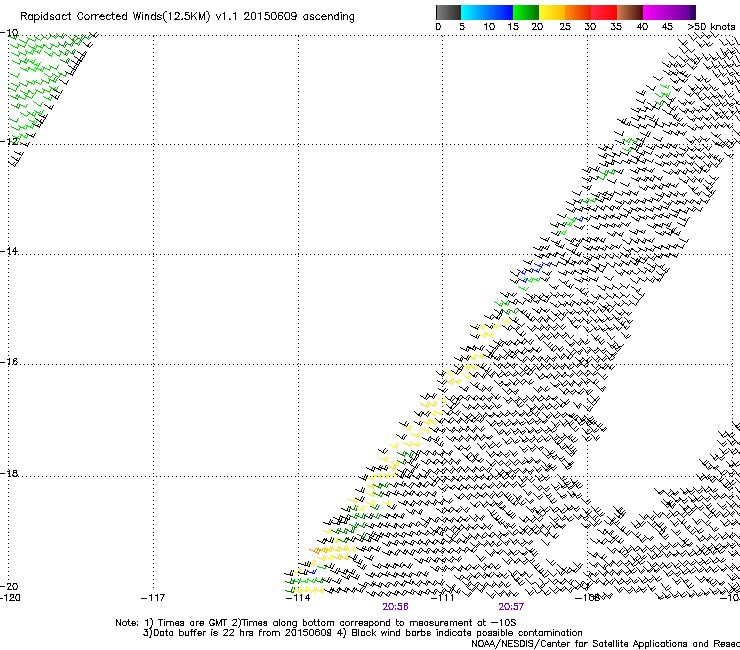Click the note "Data buffer is 22 hrs"

tap(203, 633)
